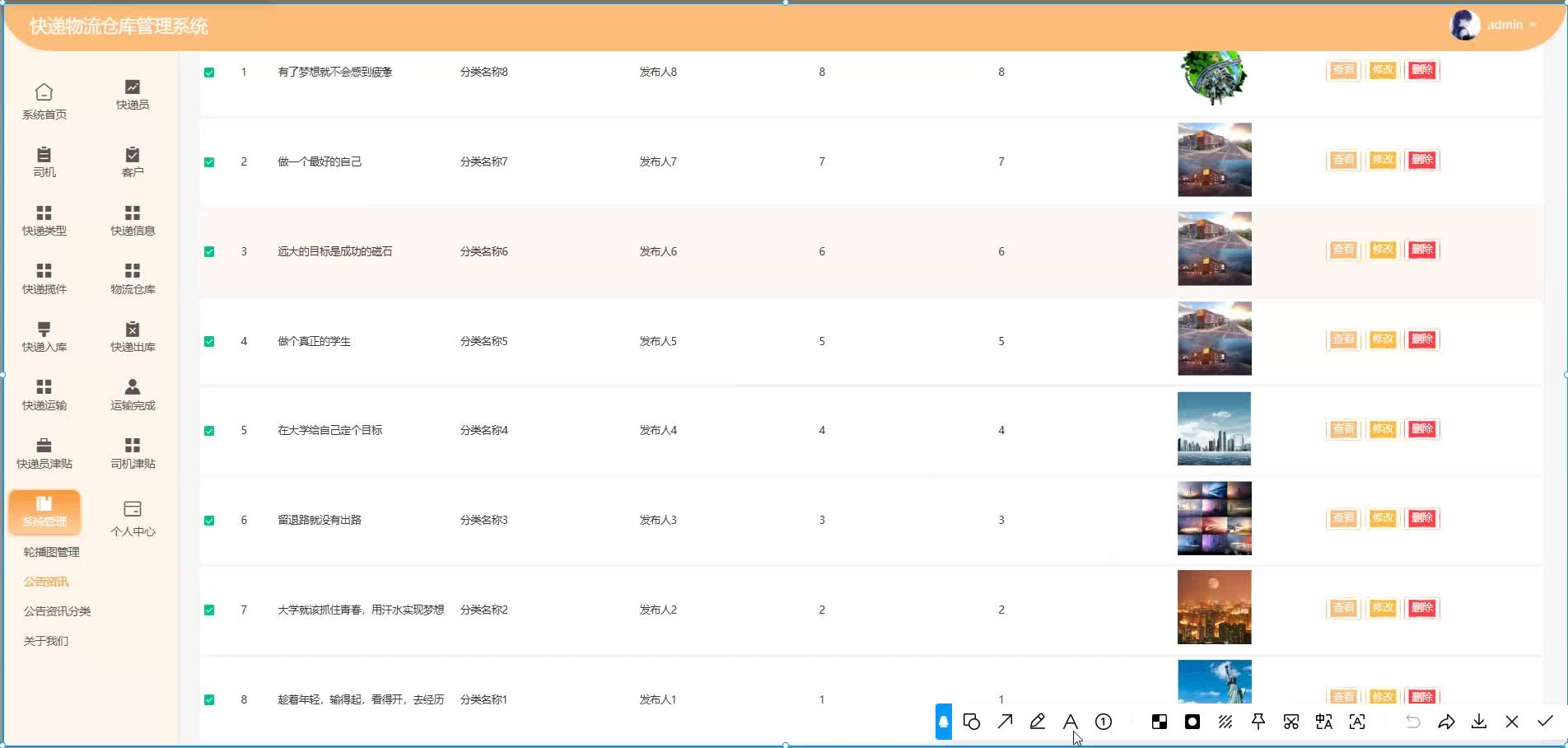Screen dimensions: 1568x748
Task: Collapse the 系统管理 menu section
Action: (x=44, y=511)
